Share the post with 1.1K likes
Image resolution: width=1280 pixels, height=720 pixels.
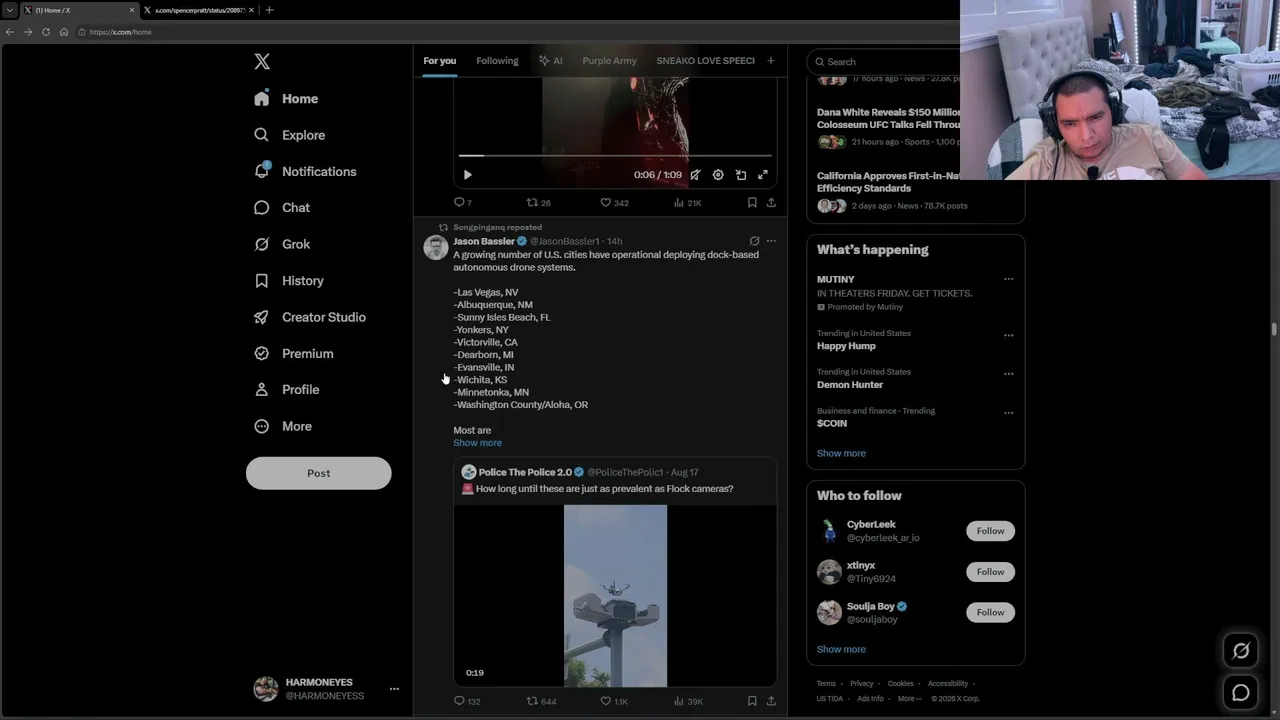pos(771,701)
